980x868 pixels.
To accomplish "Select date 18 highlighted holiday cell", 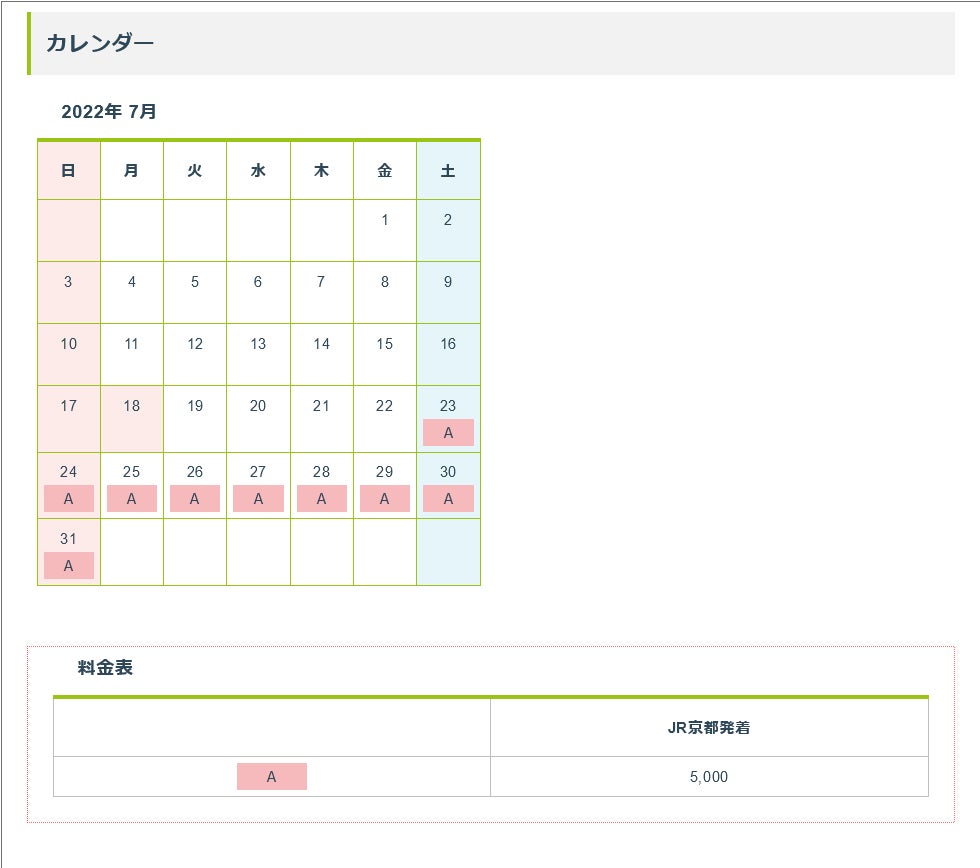I will pyautogui.click(x=132, y=419).
